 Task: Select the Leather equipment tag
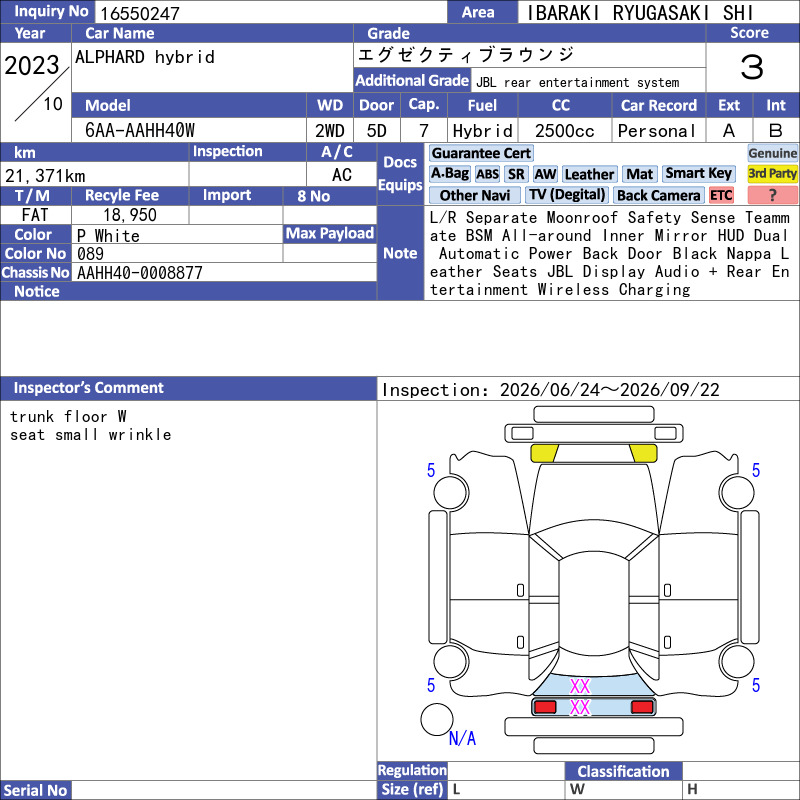pos(589,174)
